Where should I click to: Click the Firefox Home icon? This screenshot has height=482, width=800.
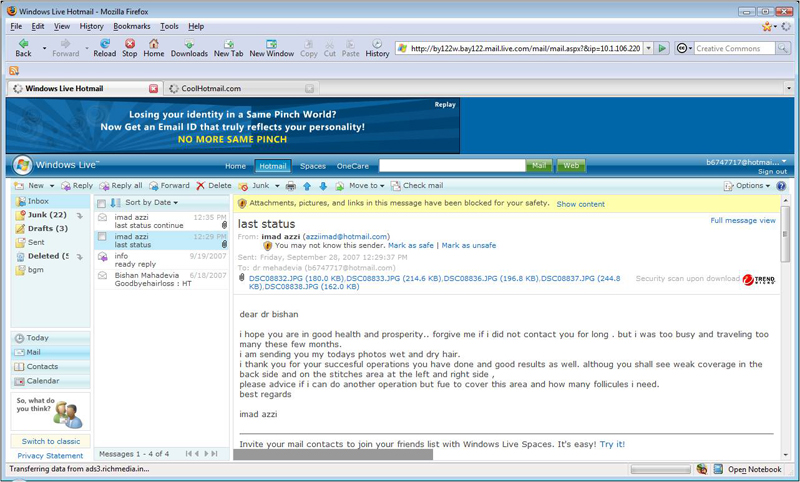point(153,47)
